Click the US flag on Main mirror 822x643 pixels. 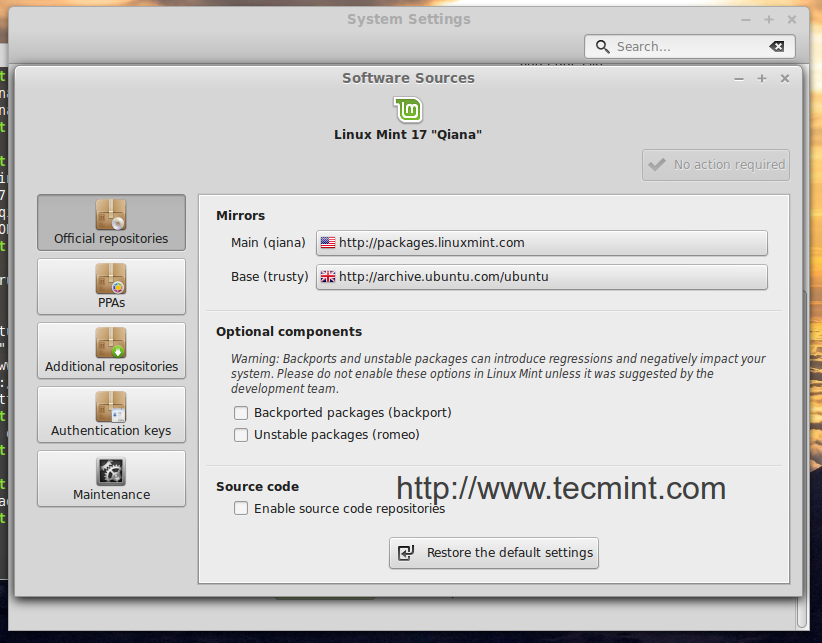pos(328,243)
